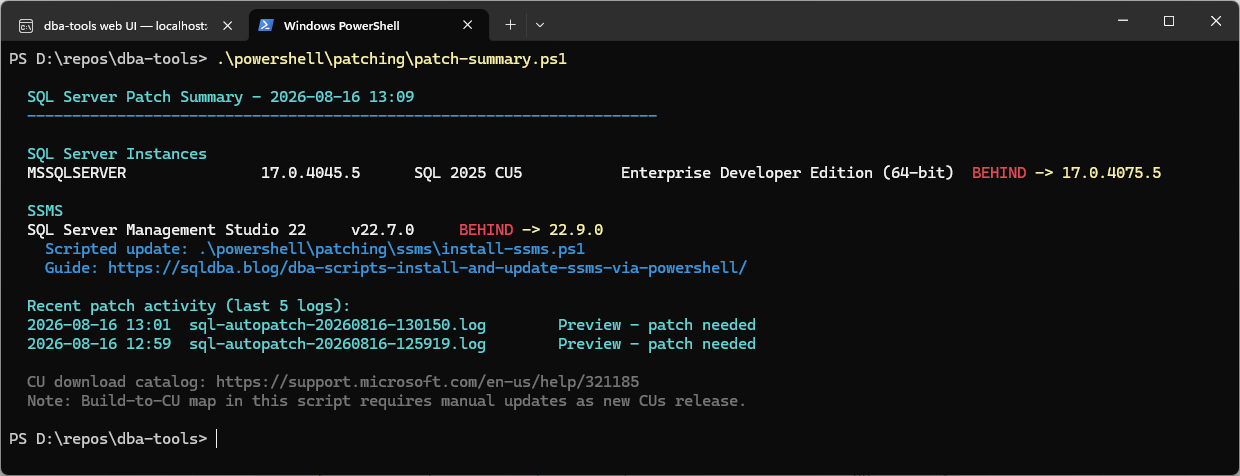Click 'Recent patch activity (last 5 logs)' heading
The height and width of the screenshot is (476, 1240).
[x=189, y=306]
